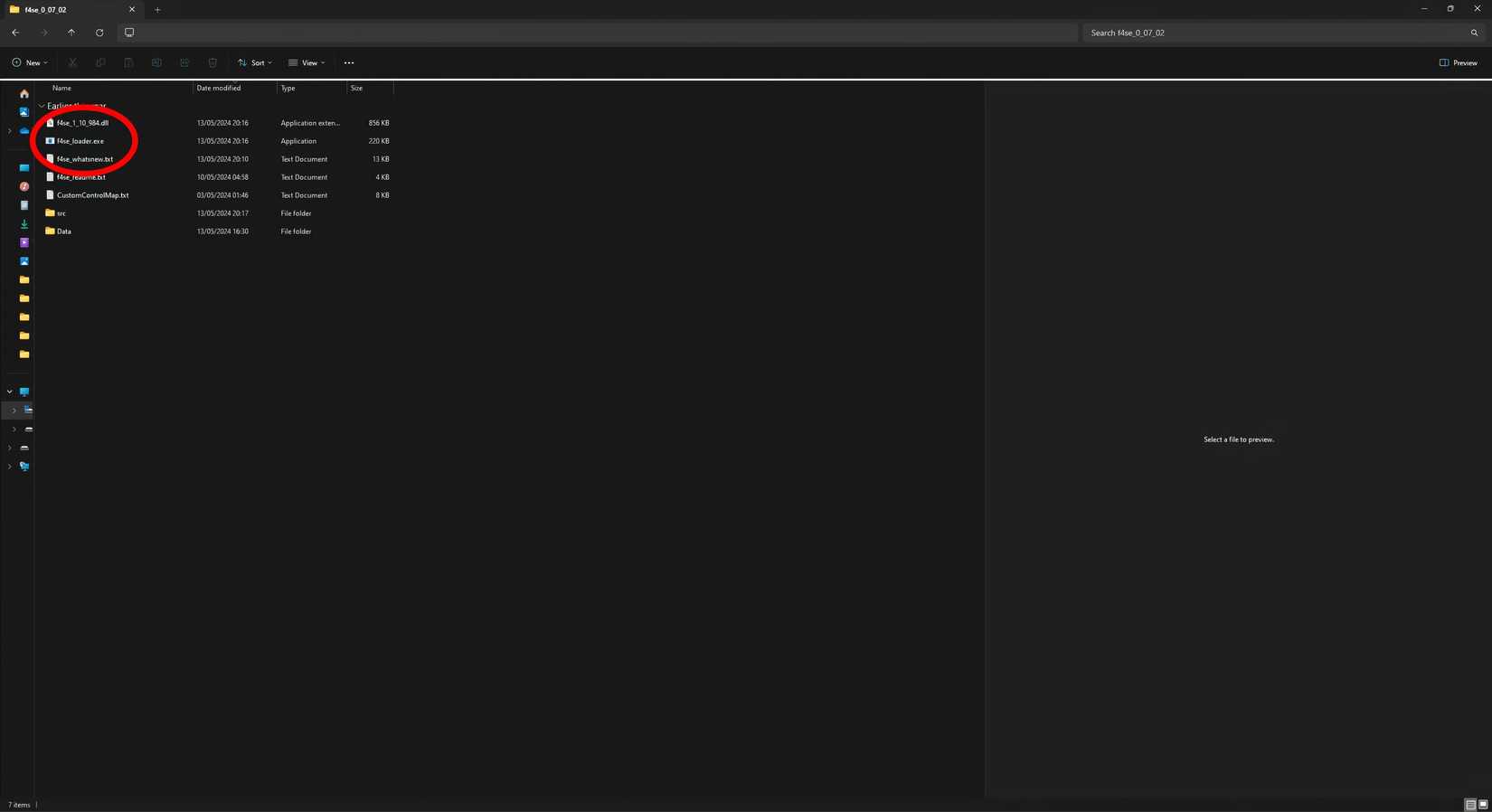Open Downloads from the sidebar
This screenshot has width=1492, height=812.
click(x=24, y=224)
